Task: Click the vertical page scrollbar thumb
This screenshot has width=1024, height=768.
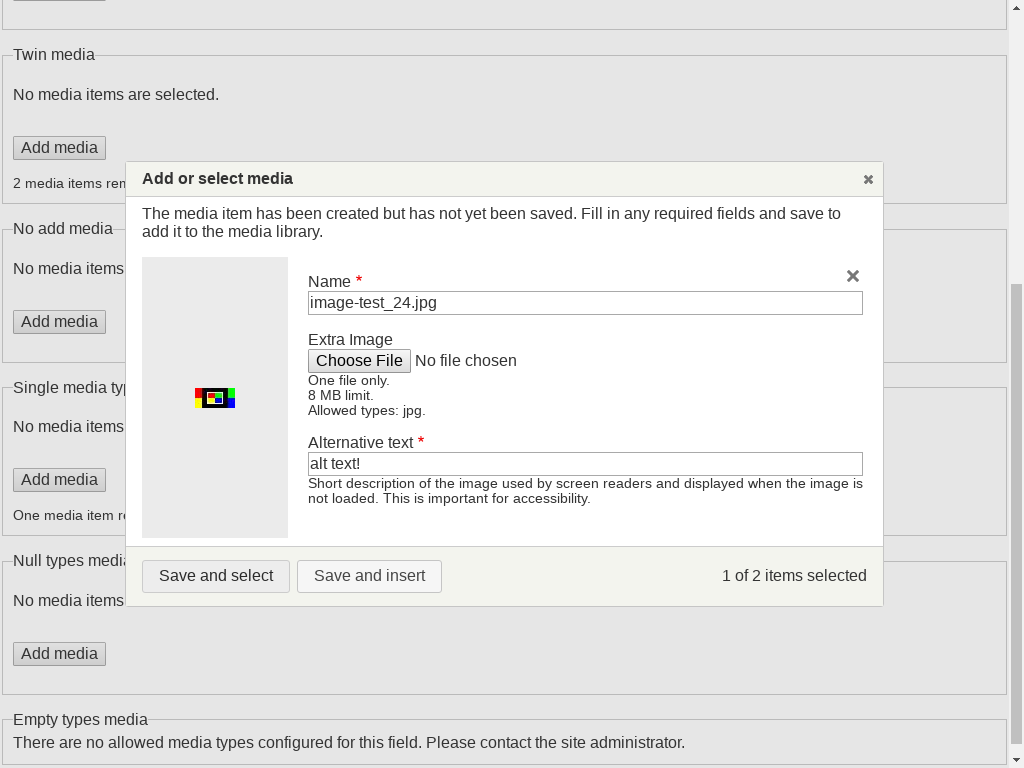Action: coord(1017,500)
